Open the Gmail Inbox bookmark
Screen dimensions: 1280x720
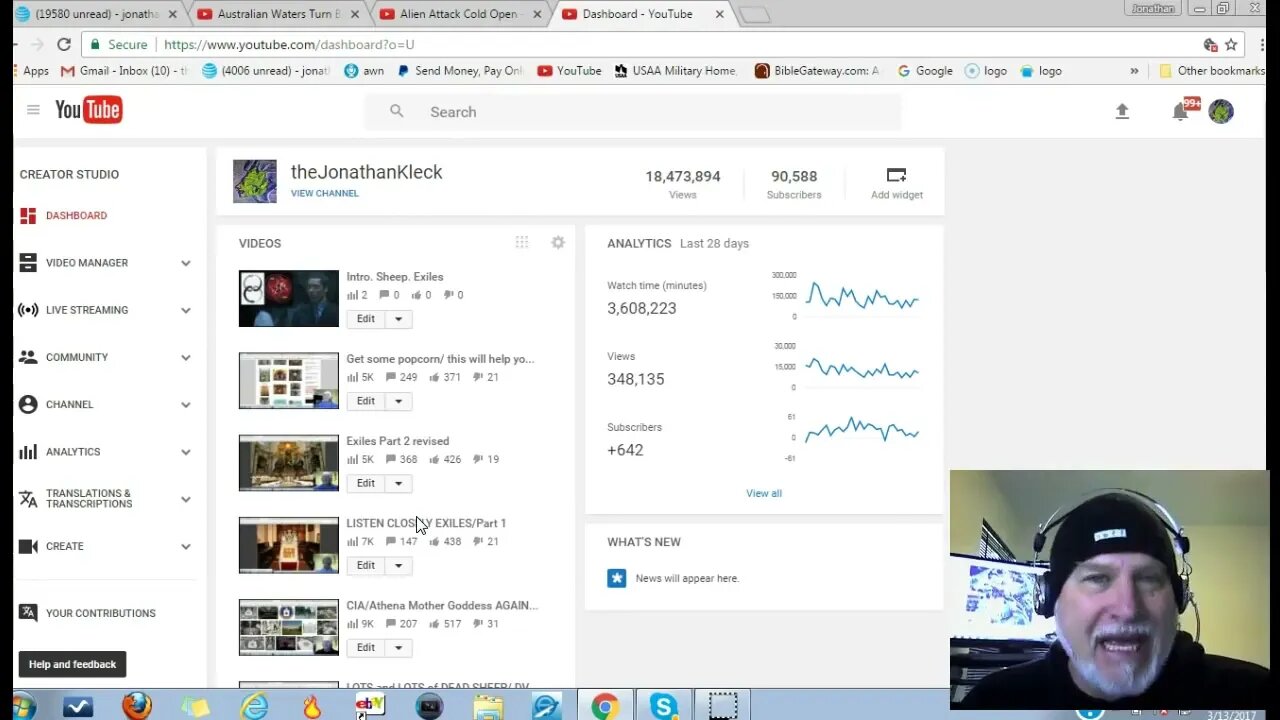pos(124,71)
